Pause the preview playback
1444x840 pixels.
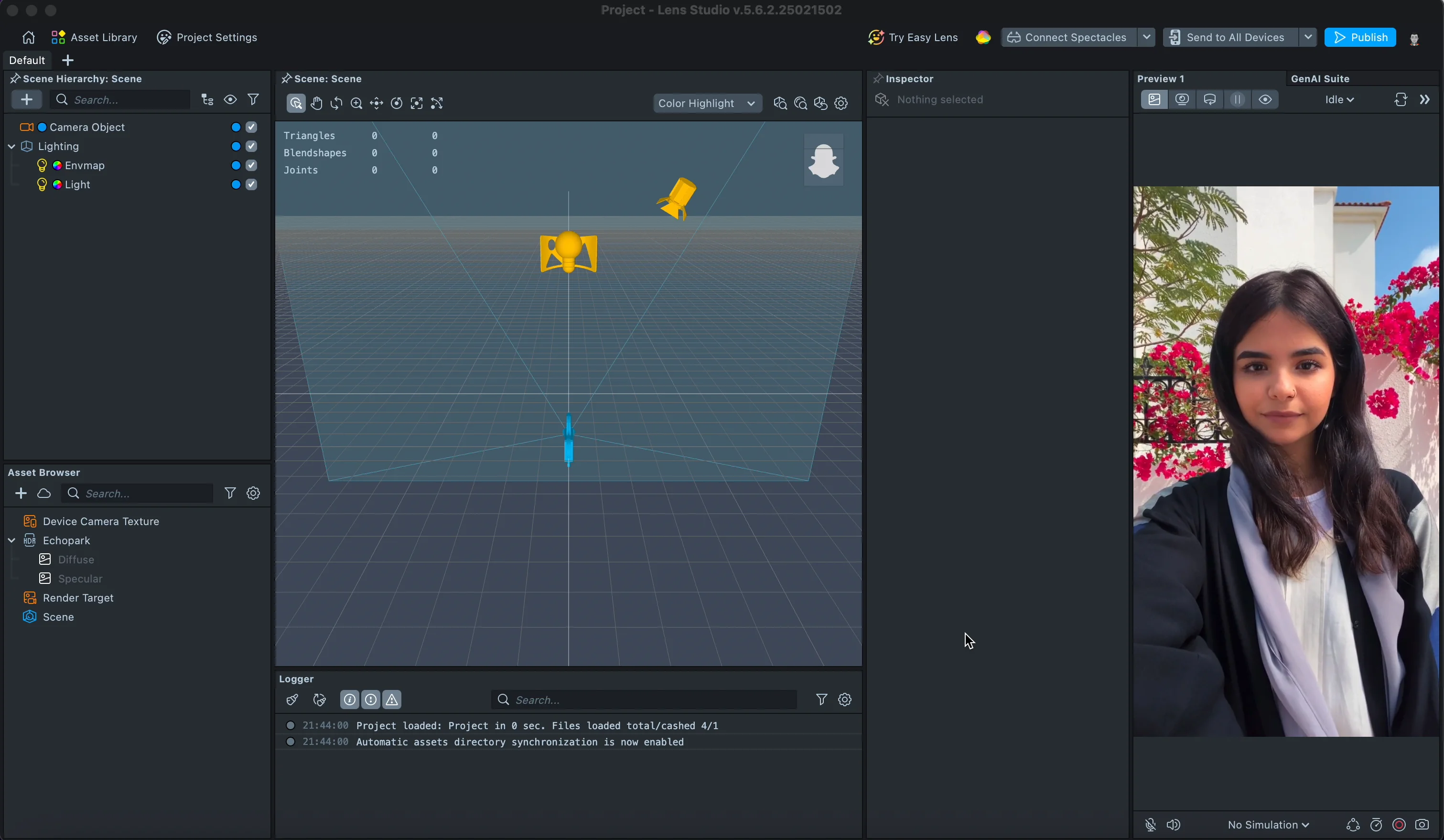click(x=1238, y=99)
